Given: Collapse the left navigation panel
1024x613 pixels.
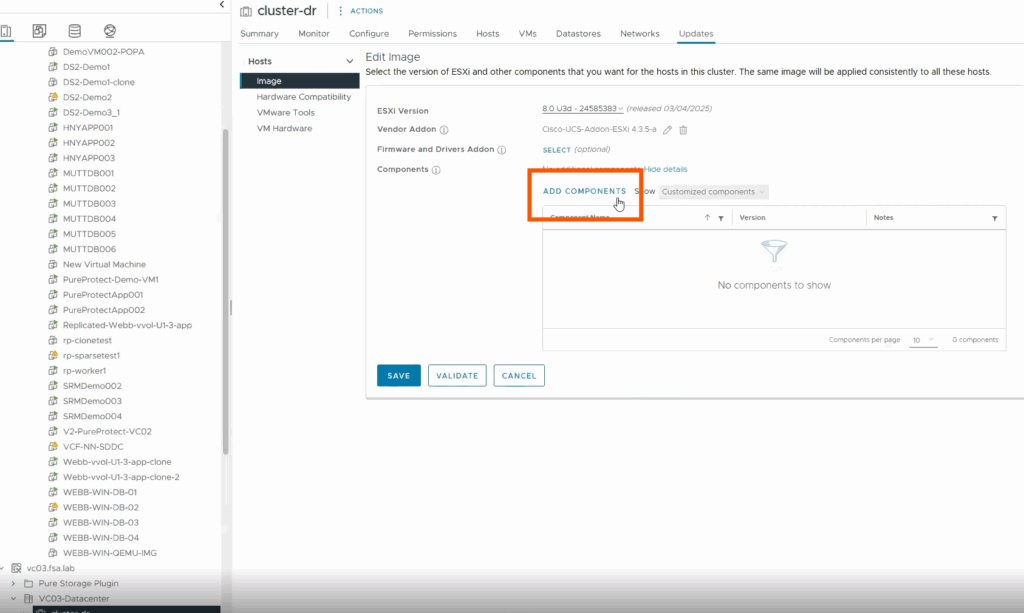Looking at the screenshot, I should pyautogui.click(x=222, y=6).
